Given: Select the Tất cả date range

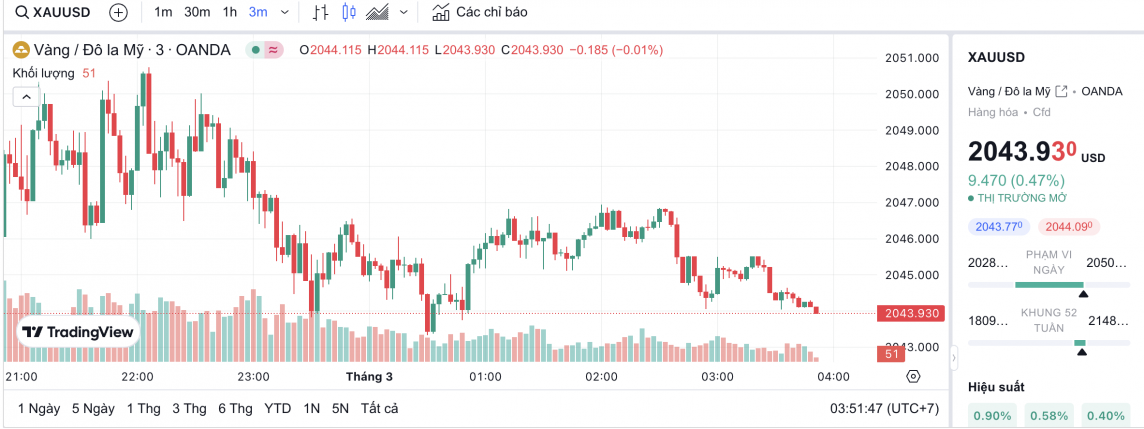Looking at the screenshot, I should 380,408.
